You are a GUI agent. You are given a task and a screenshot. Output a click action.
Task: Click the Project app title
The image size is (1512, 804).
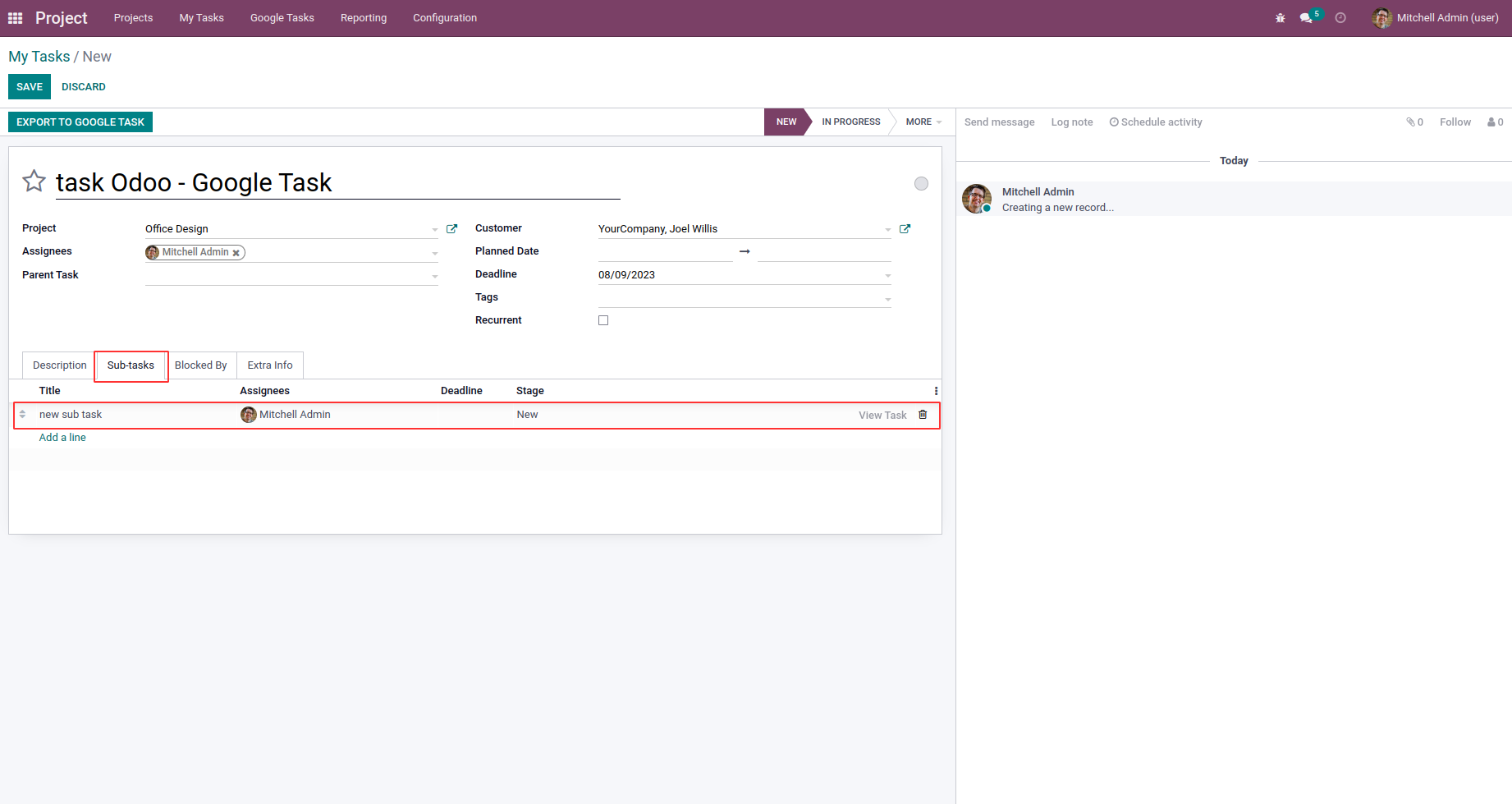(x=62, y=18)
